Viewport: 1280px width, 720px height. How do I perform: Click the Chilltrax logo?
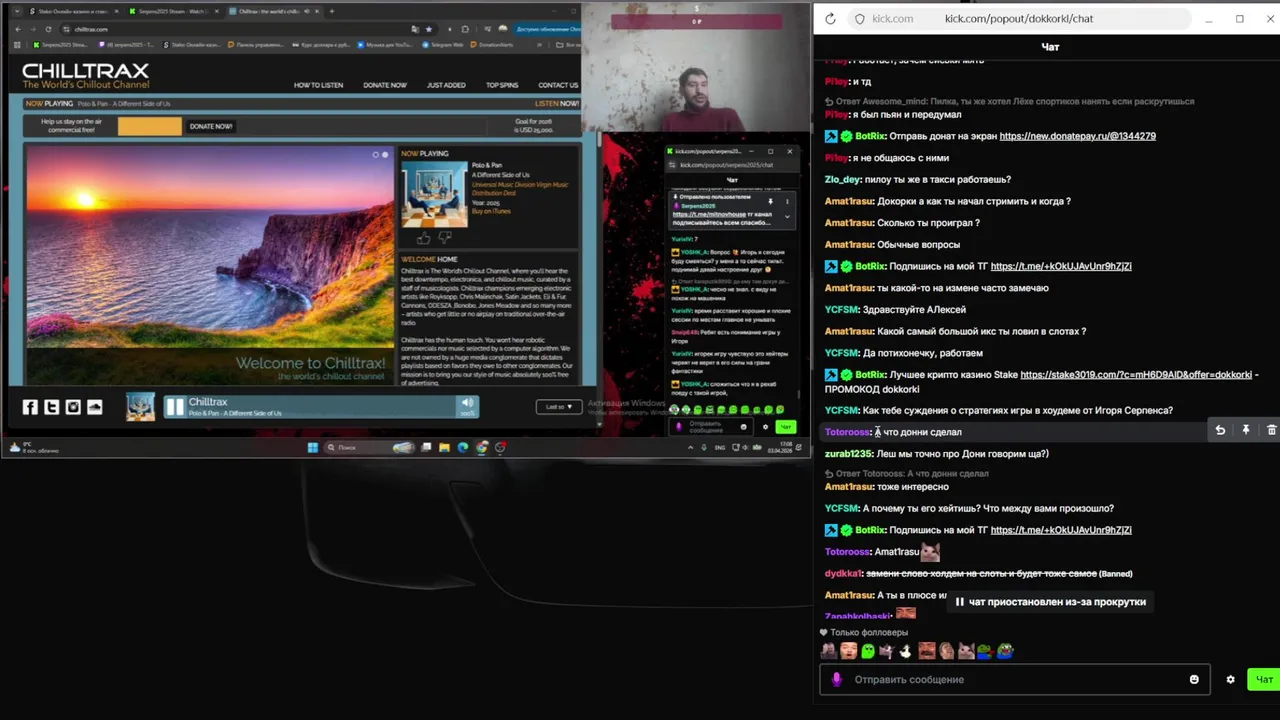point(86,76)
